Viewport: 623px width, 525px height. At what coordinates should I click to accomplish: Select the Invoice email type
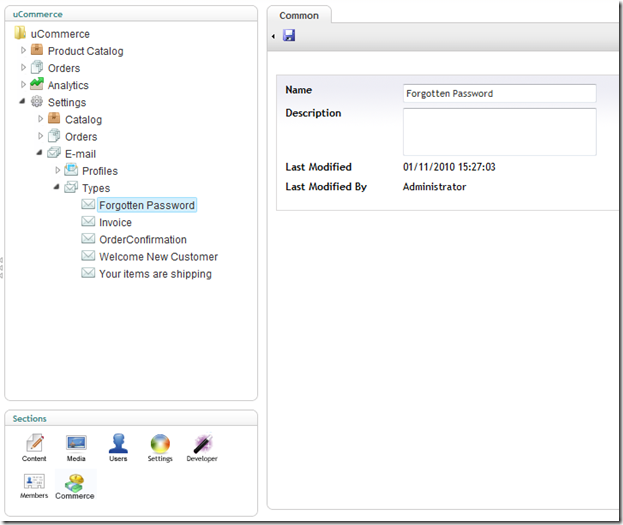[115, 222]
